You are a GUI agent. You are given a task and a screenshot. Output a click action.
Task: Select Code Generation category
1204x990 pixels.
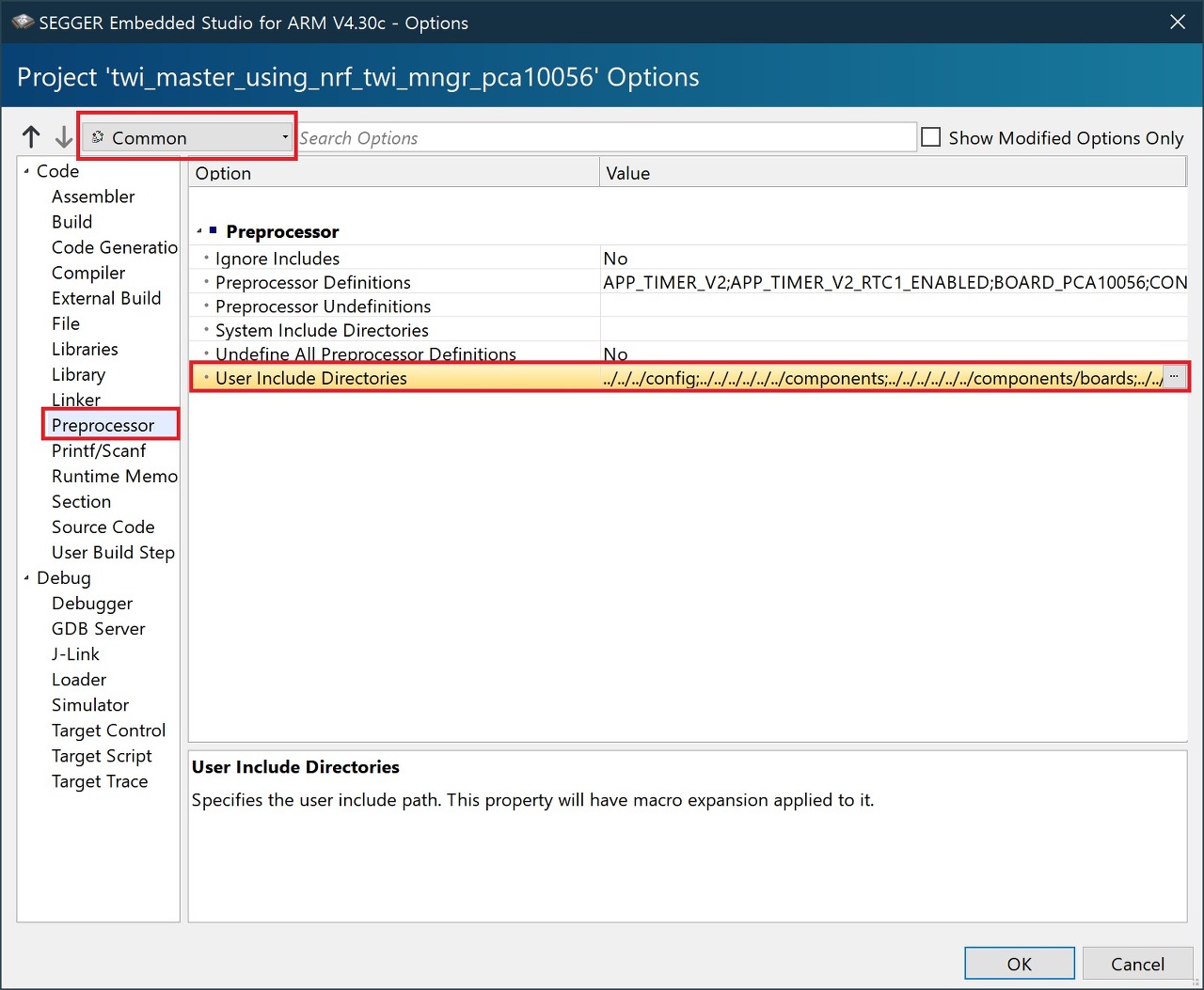click(x=115, y=247)
